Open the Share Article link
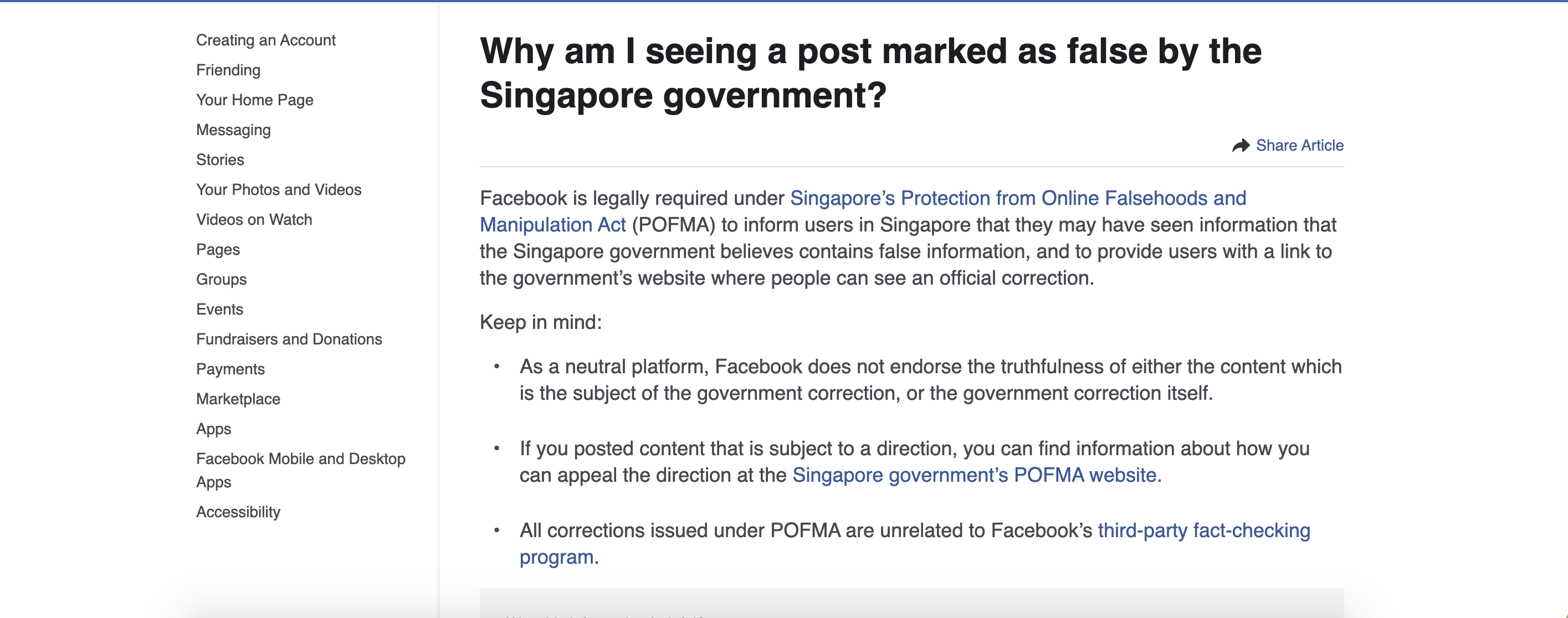The height and width of the screenshot is (618, 1568). (x=1300, y=146)
